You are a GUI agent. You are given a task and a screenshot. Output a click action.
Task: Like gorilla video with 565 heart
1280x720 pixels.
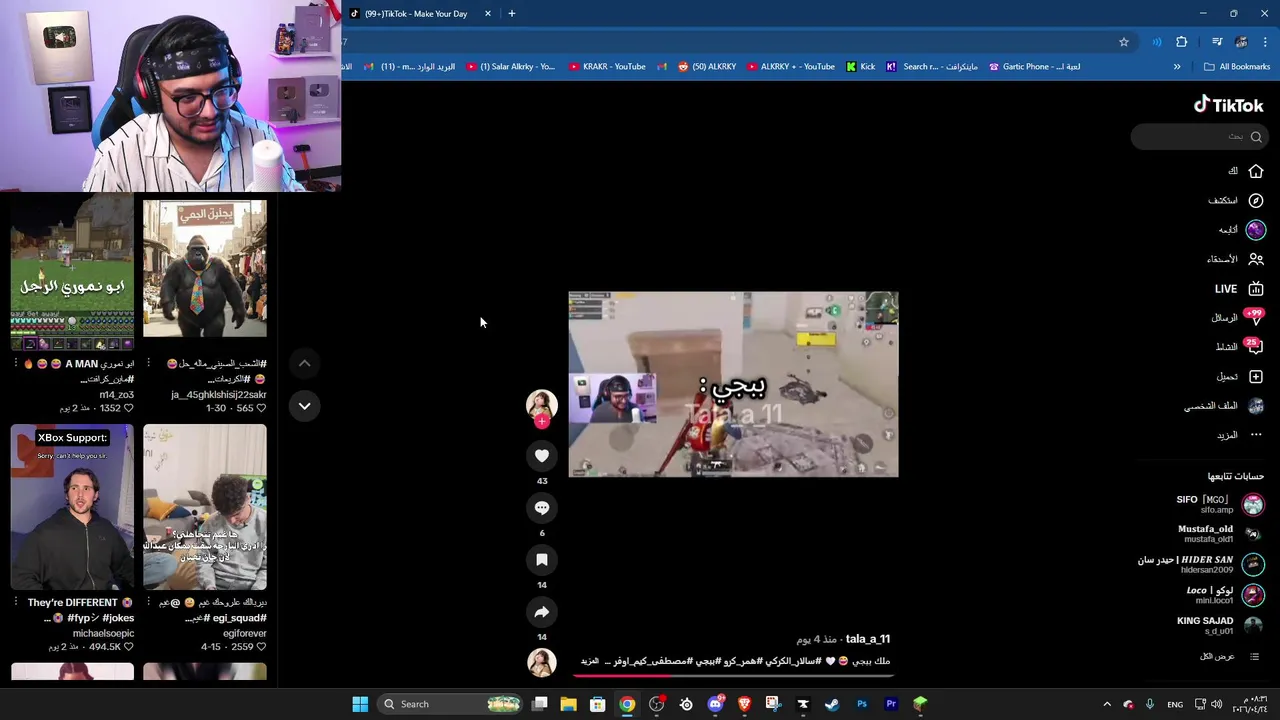pyautogui.click(x=261, y=409)
